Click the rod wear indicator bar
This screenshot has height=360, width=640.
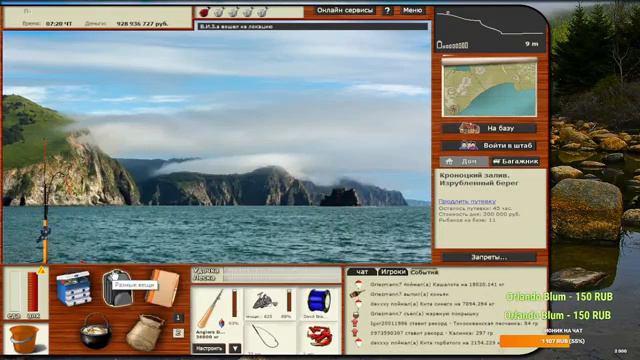coord(234,303)
